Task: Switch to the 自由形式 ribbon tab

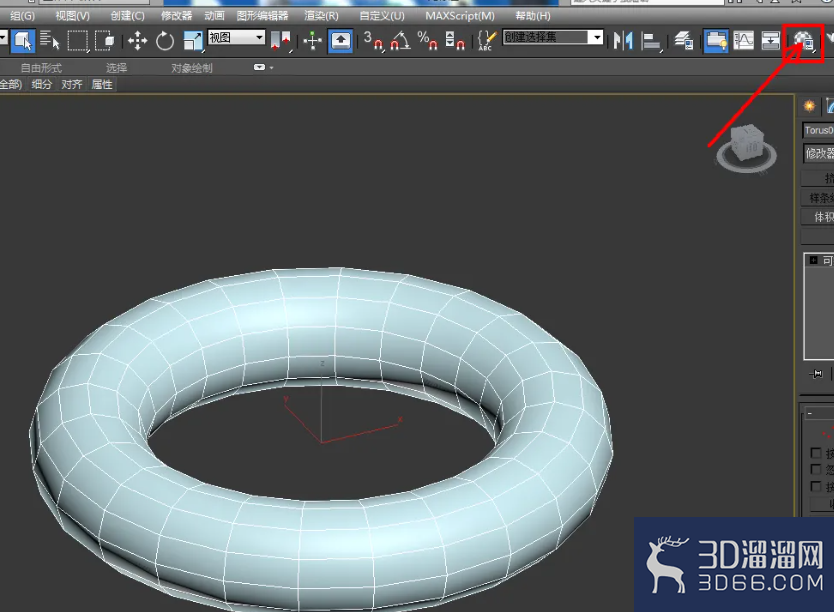Action: (41, 68)
